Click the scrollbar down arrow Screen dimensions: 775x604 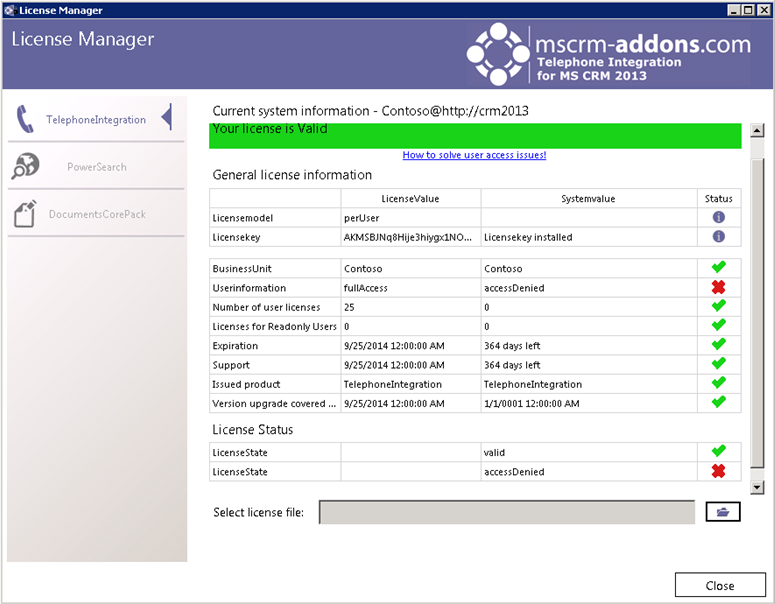tap(757, 487)
